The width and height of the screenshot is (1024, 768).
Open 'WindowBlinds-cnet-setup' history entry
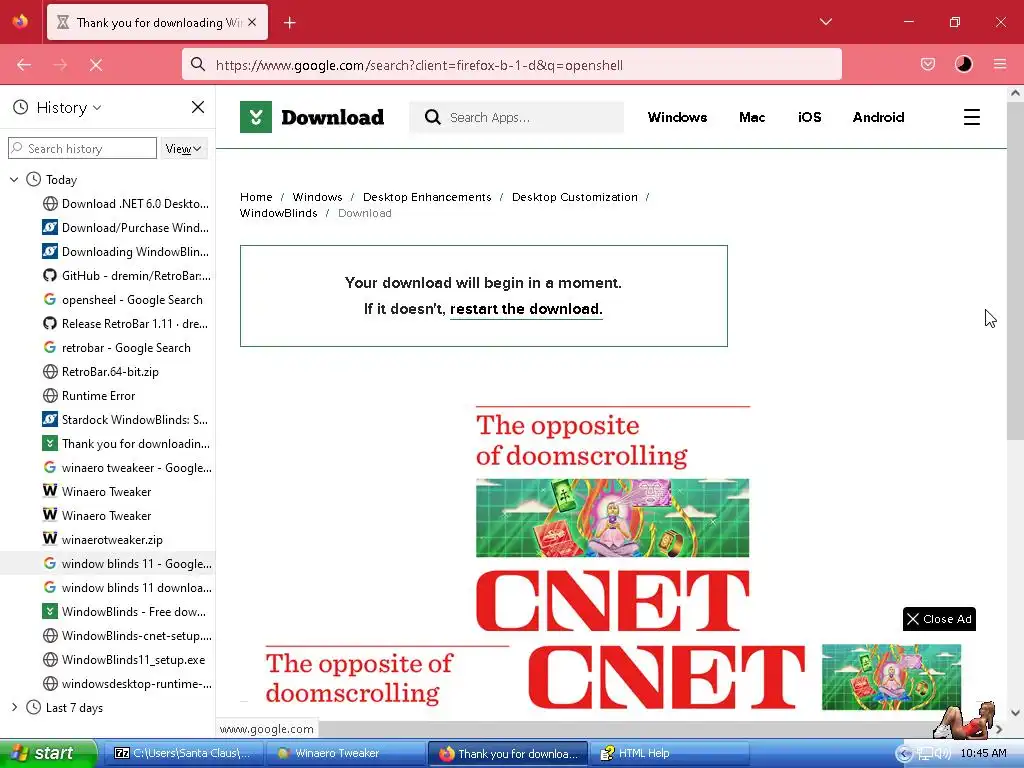[127, 636]
